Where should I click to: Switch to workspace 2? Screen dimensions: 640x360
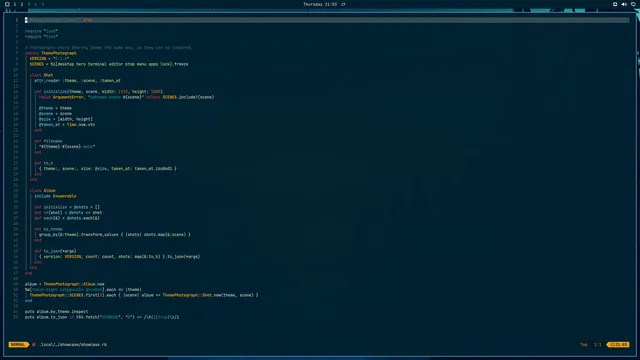(22, 4)
